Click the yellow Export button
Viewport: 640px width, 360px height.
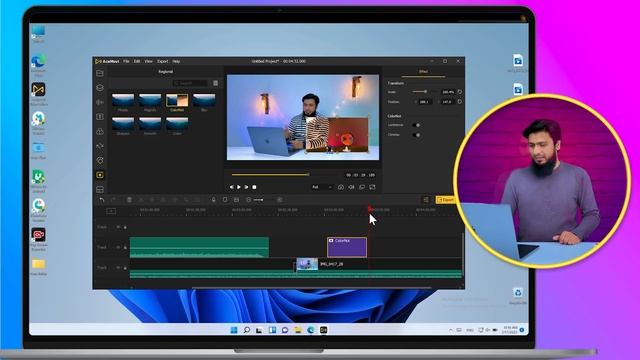point(446,200)
